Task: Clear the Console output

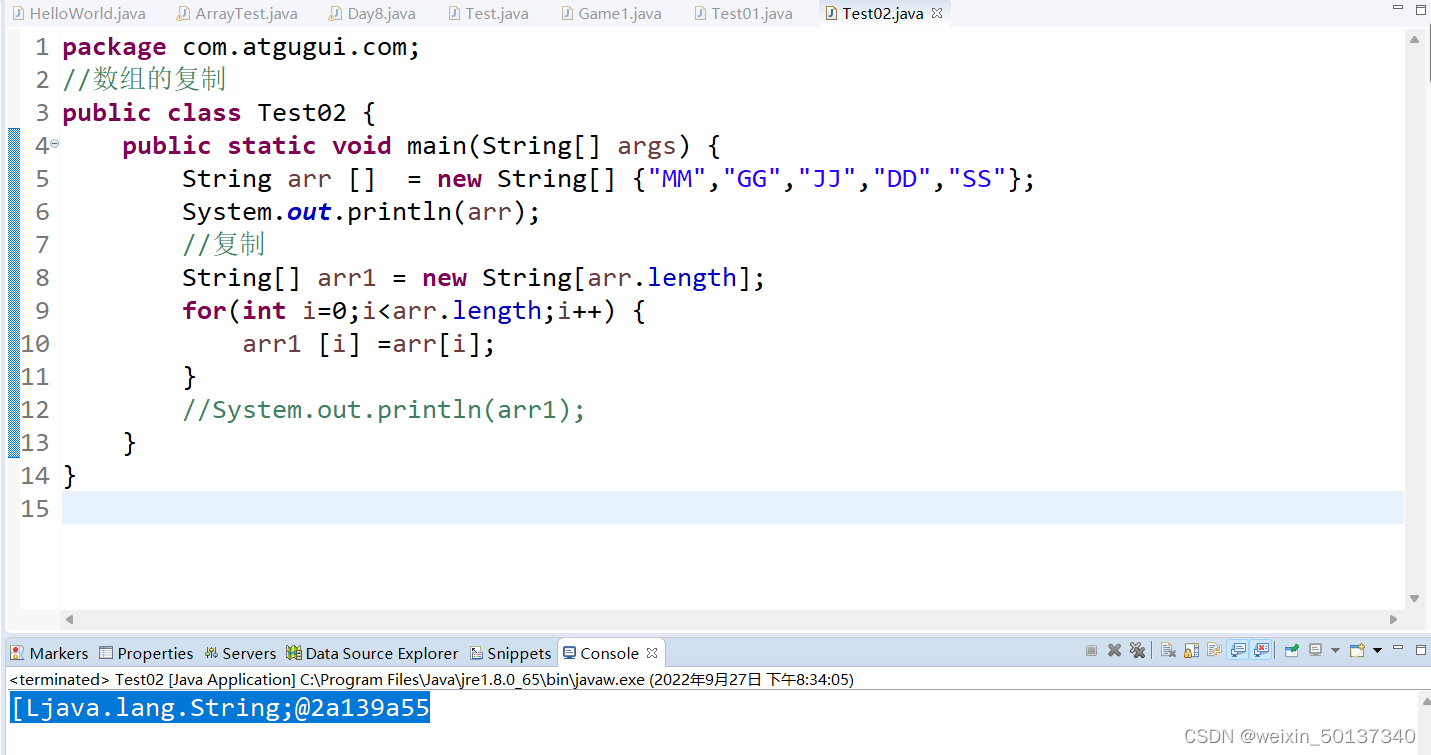Action: [x=1167, y=650]
